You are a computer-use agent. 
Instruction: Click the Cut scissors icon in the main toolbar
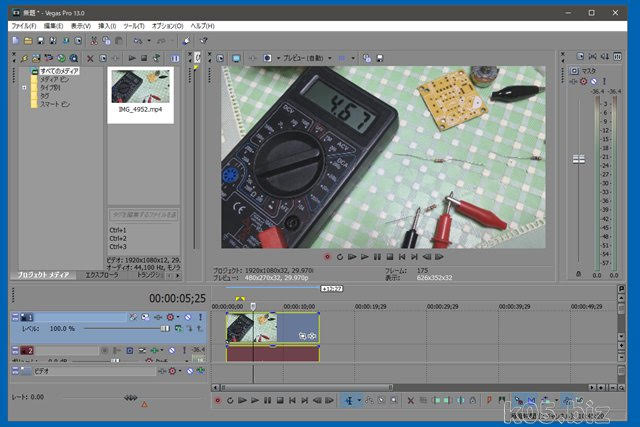click(x=94, y=40)
